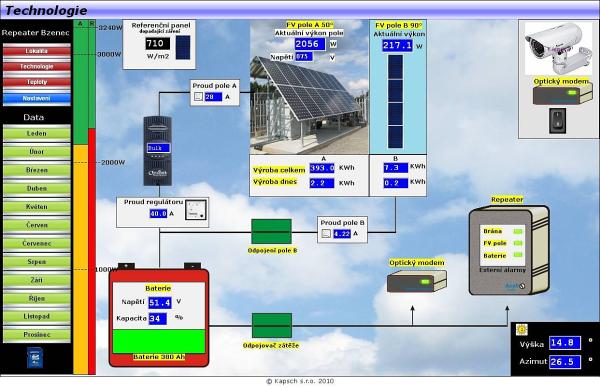Click the SD card icon in the sidebar

tap(35, 357)
